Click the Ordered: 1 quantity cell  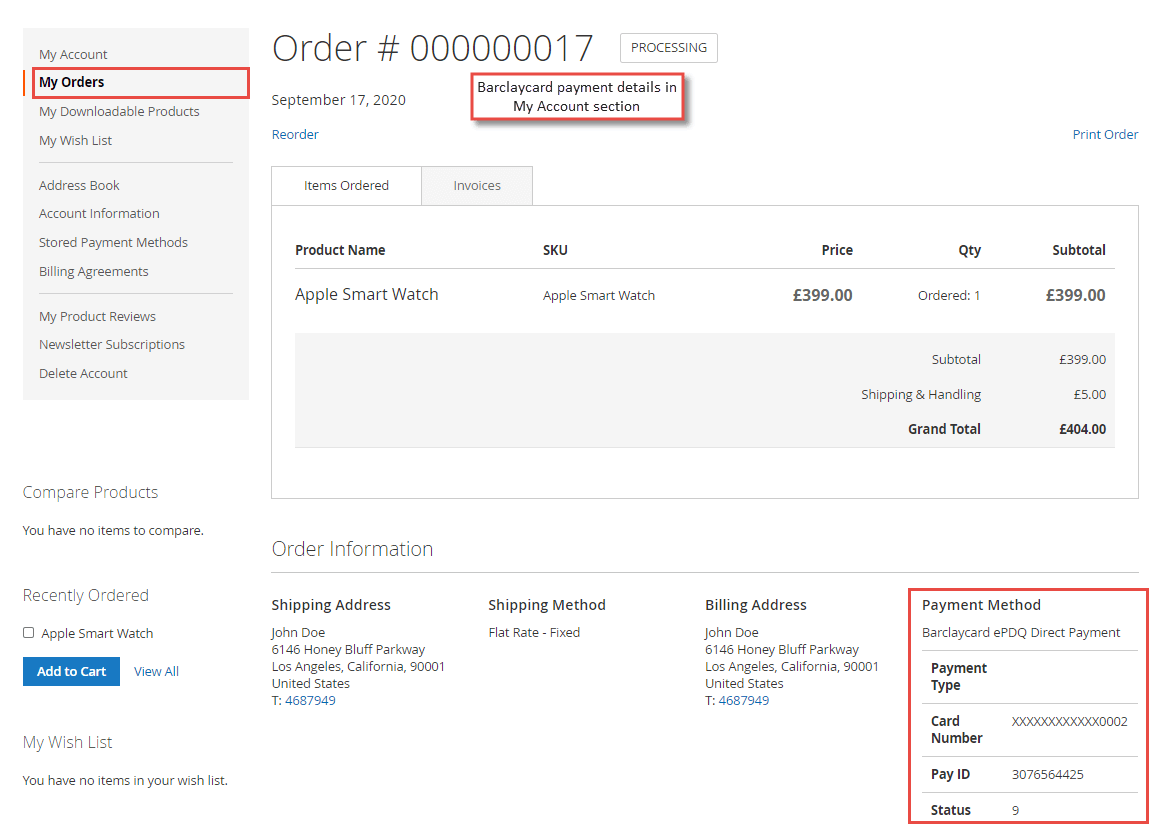pyautogui.click(x=949, y=295)
